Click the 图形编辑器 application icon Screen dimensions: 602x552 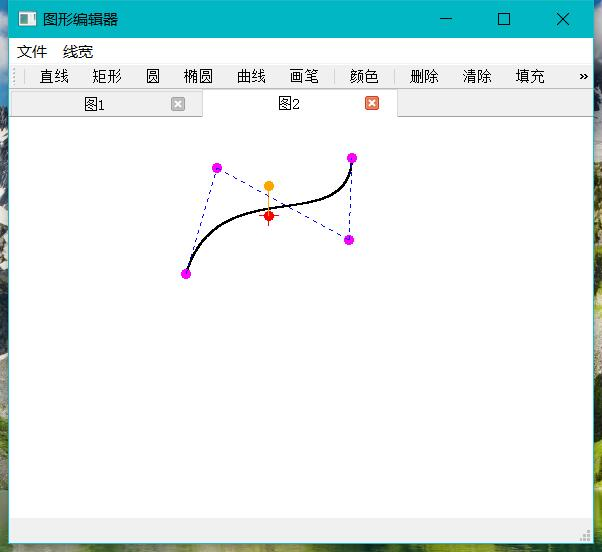click(27, 19)
